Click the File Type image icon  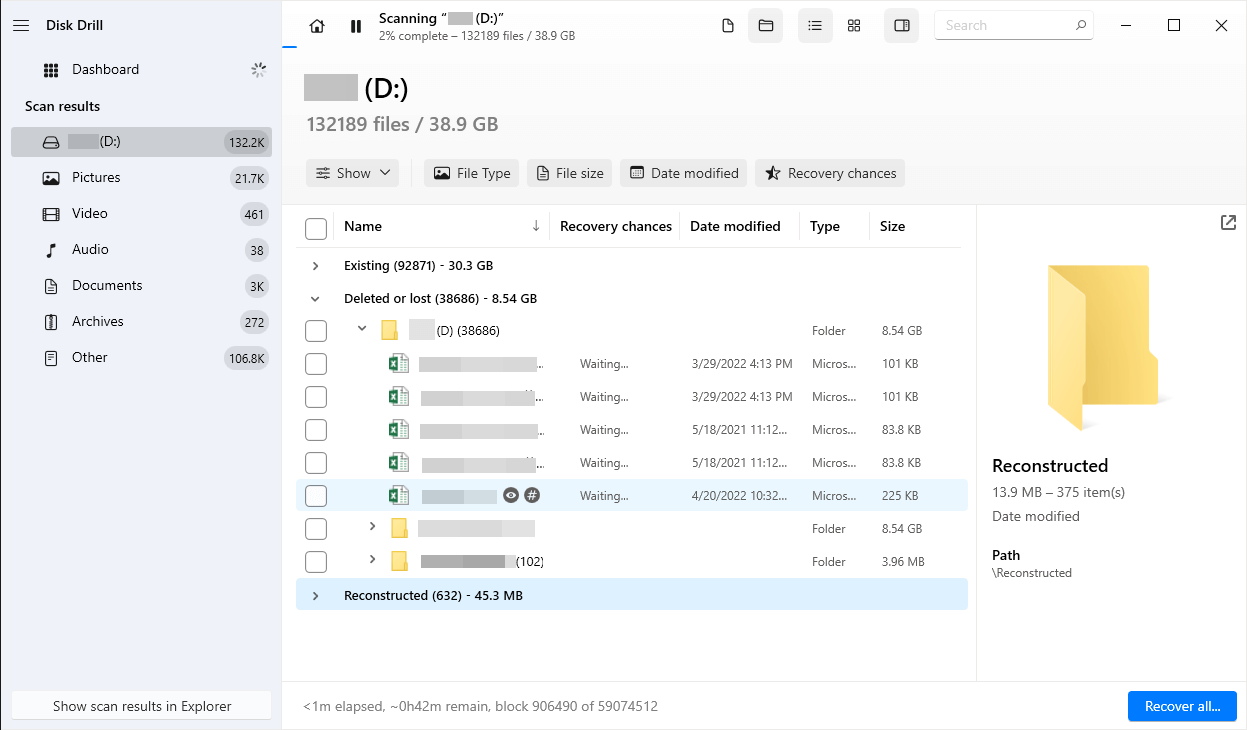[441, 173]
